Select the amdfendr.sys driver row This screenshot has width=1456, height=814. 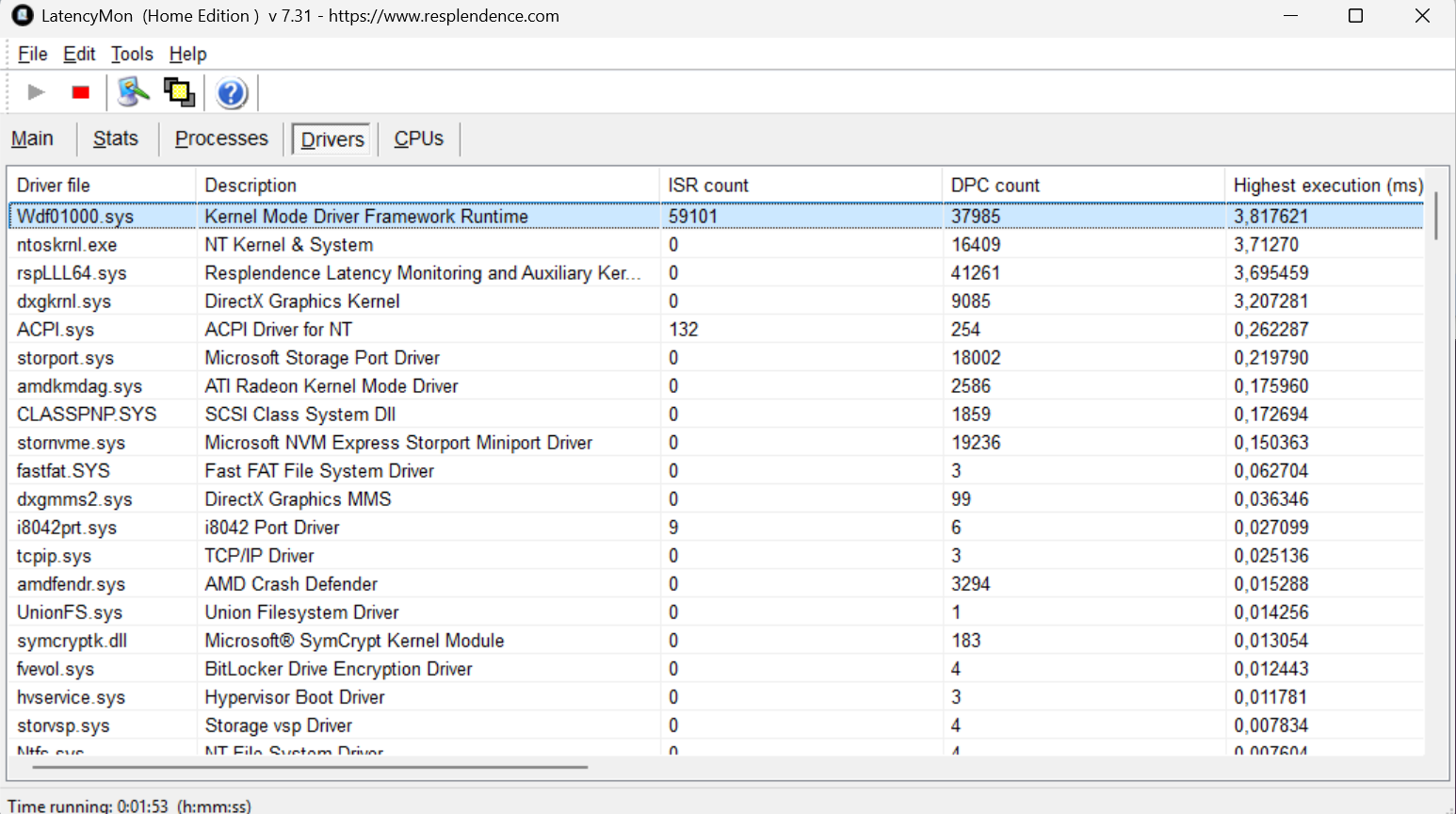point(716,584)
